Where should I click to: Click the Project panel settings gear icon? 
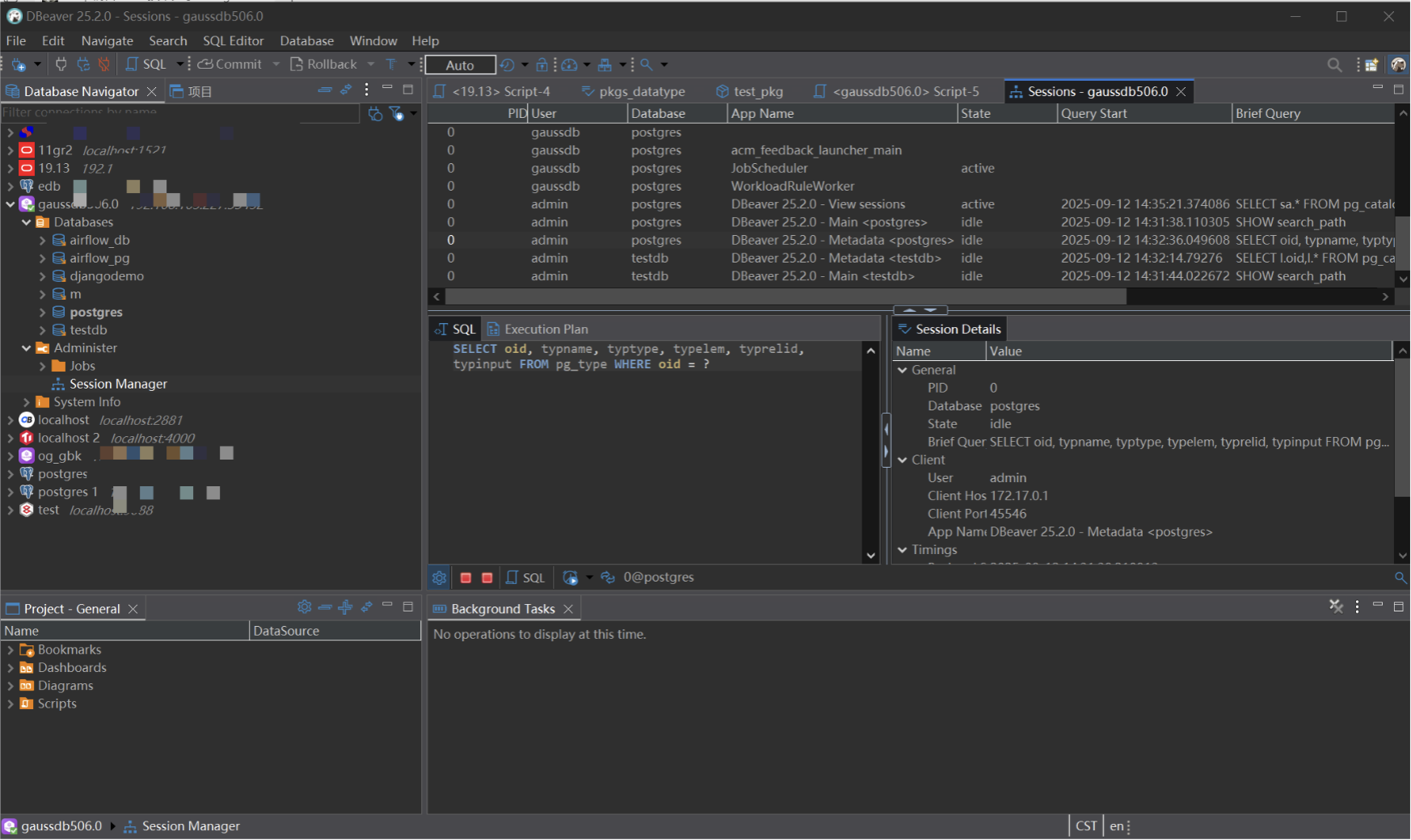305,607
